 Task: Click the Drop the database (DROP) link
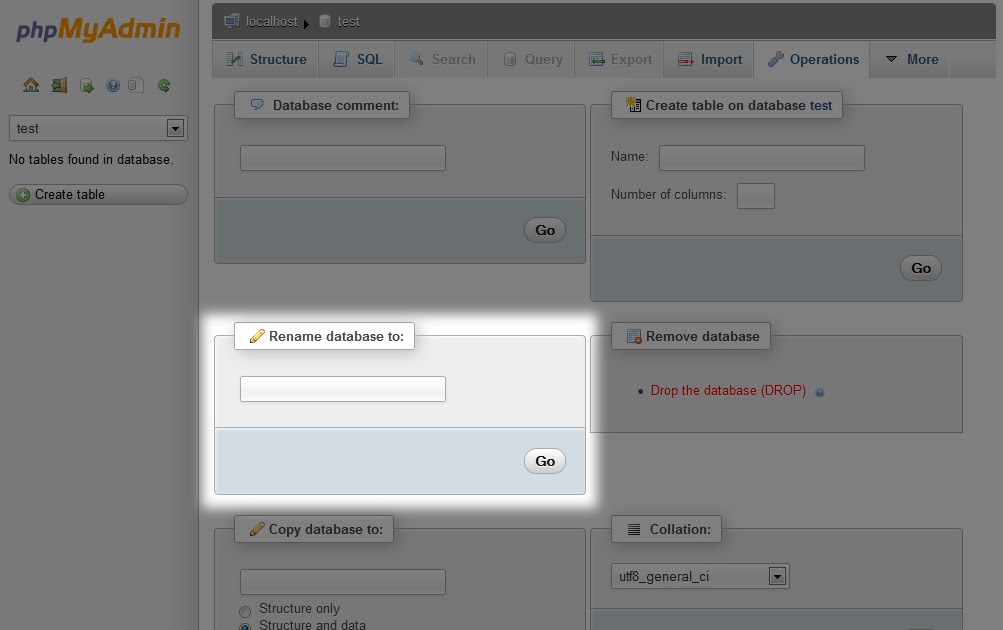click(728, 391)
